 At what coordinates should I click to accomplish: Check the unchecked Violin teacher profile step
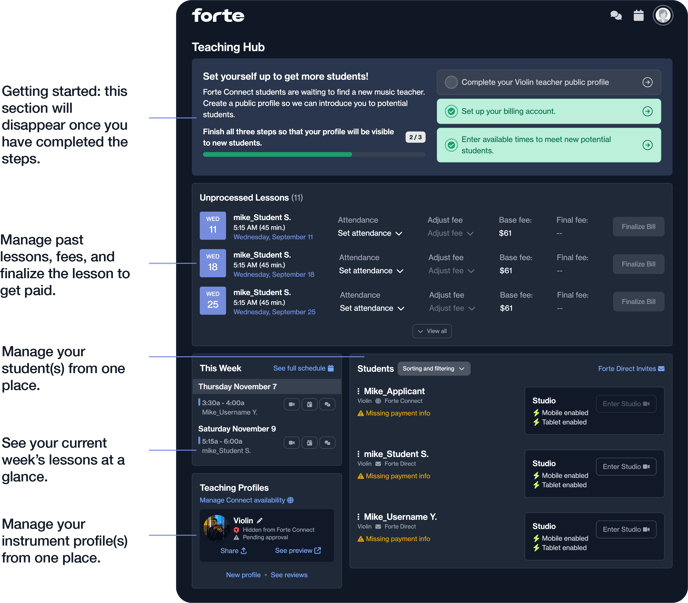(452, 83)
